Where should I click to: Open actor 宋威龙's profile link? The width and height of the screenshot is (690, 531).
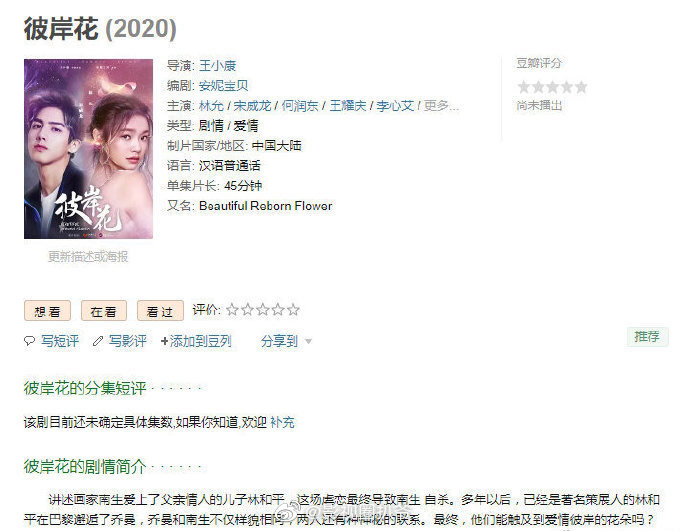coord(252,106)
